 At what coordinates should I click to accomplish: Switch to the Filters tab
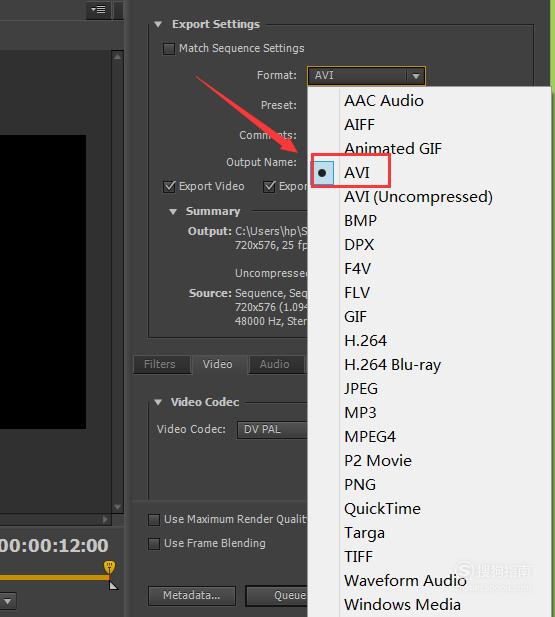[x=162, y=364]
